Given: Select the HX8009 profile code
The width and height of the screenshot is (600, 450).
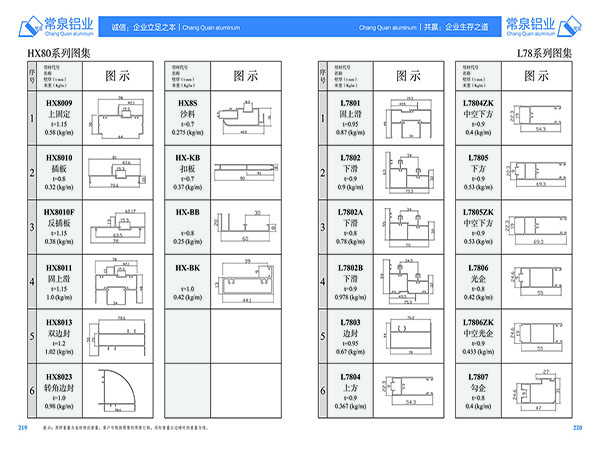Looking at the screenshot, I should click(59, 103).
